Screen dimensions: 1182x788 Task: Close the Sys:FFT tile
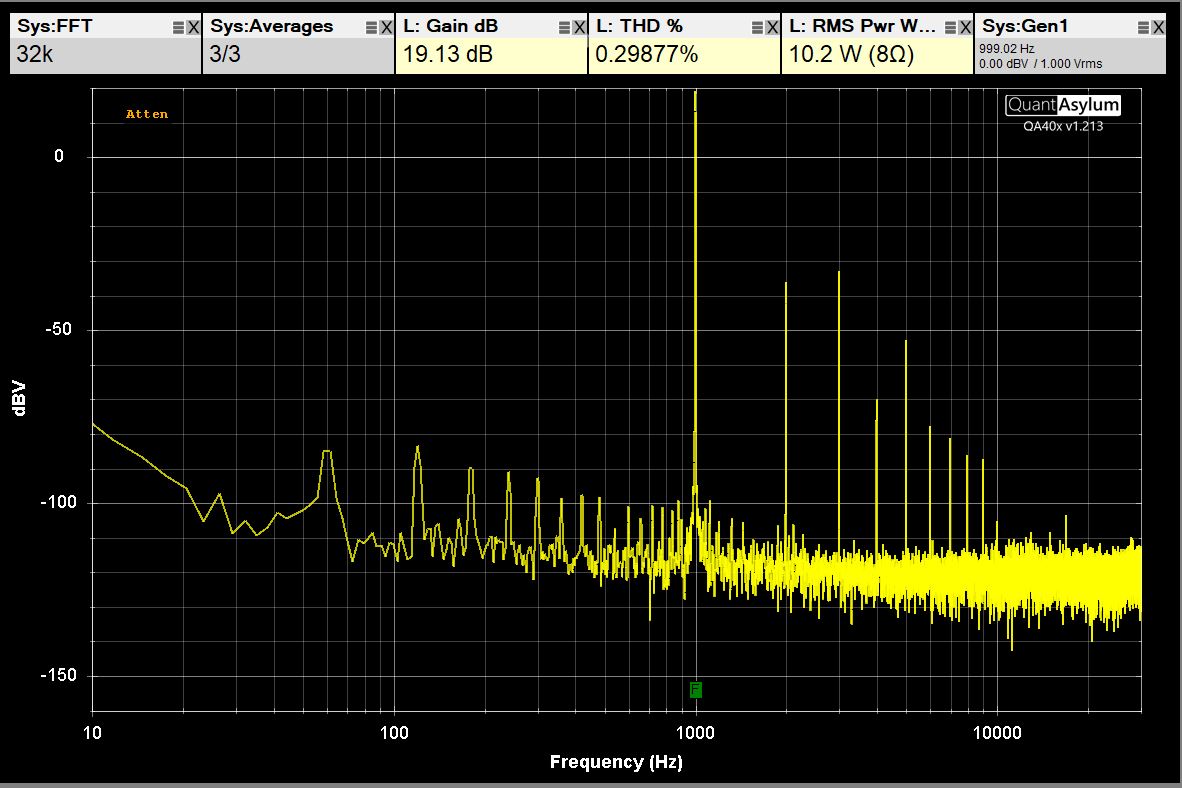tap(193, 28)
